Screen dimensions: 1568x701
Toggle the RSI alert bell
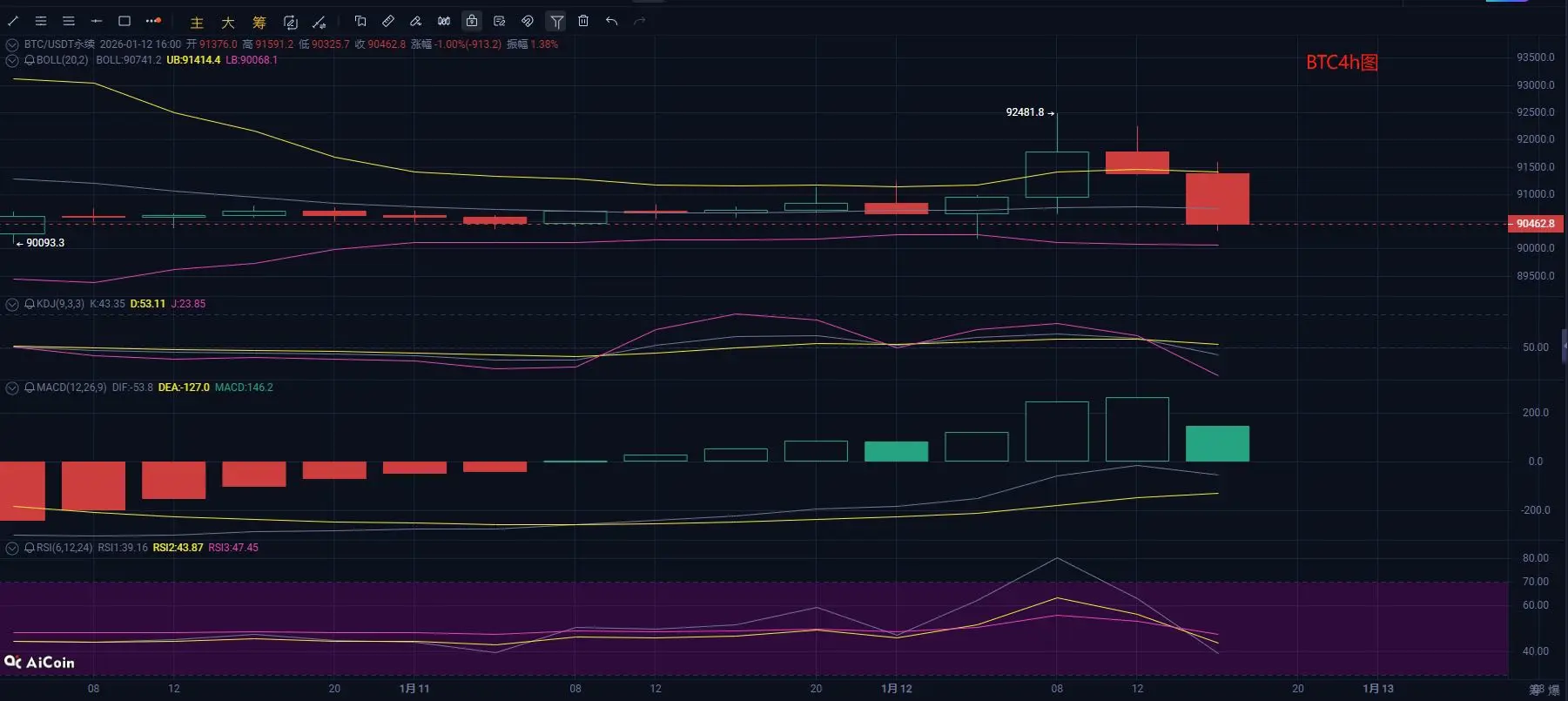[x=30, y=548]
